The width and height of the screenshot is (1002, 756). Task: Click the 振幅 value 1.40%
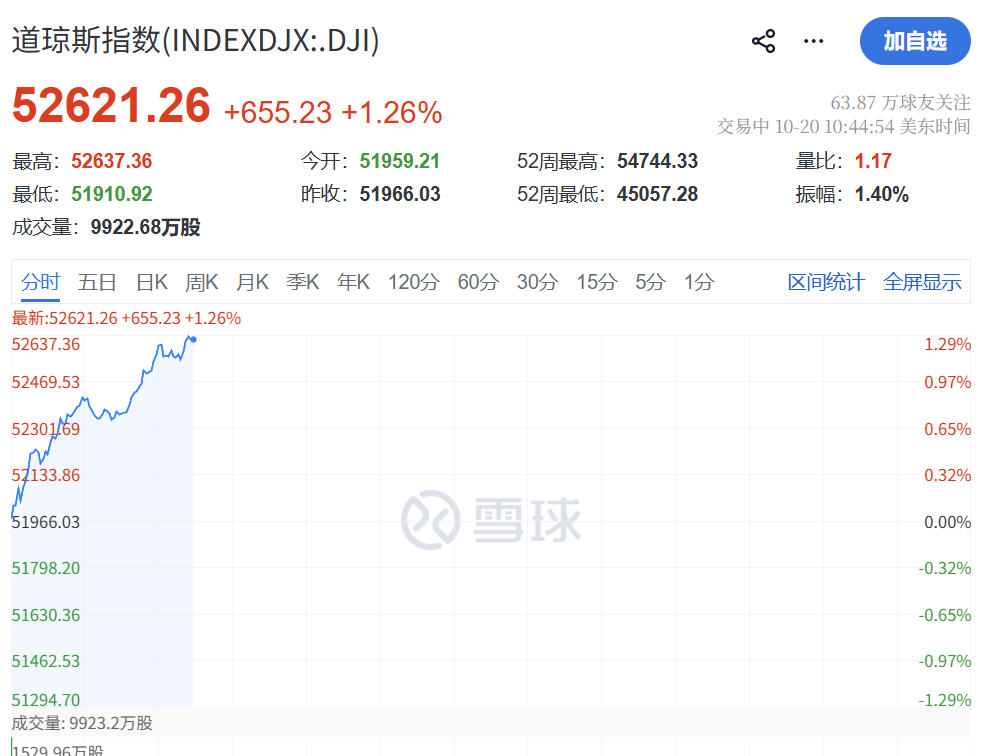(x=882, y=194)
